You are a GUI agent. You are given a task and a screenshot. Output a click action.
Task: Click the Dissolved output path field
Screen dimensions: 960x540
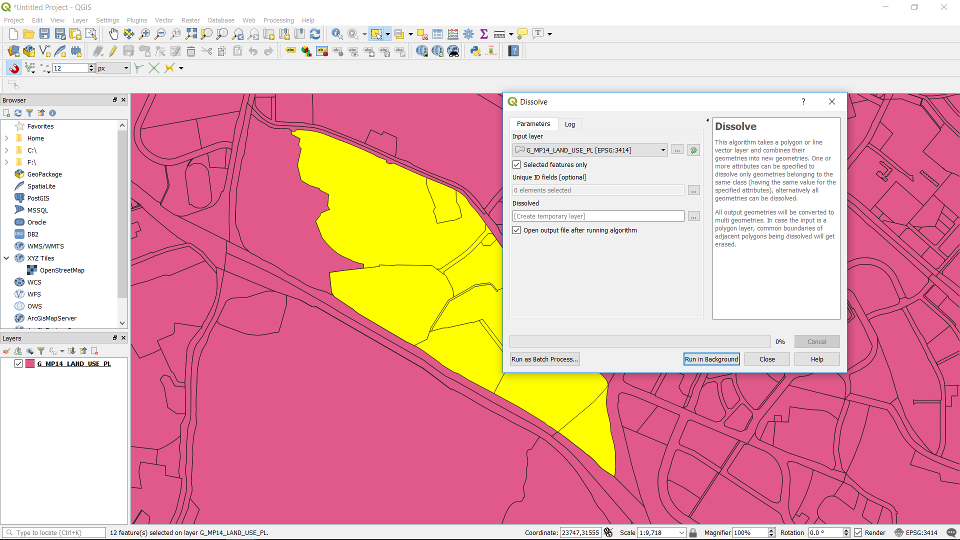(x=598, y=216)
